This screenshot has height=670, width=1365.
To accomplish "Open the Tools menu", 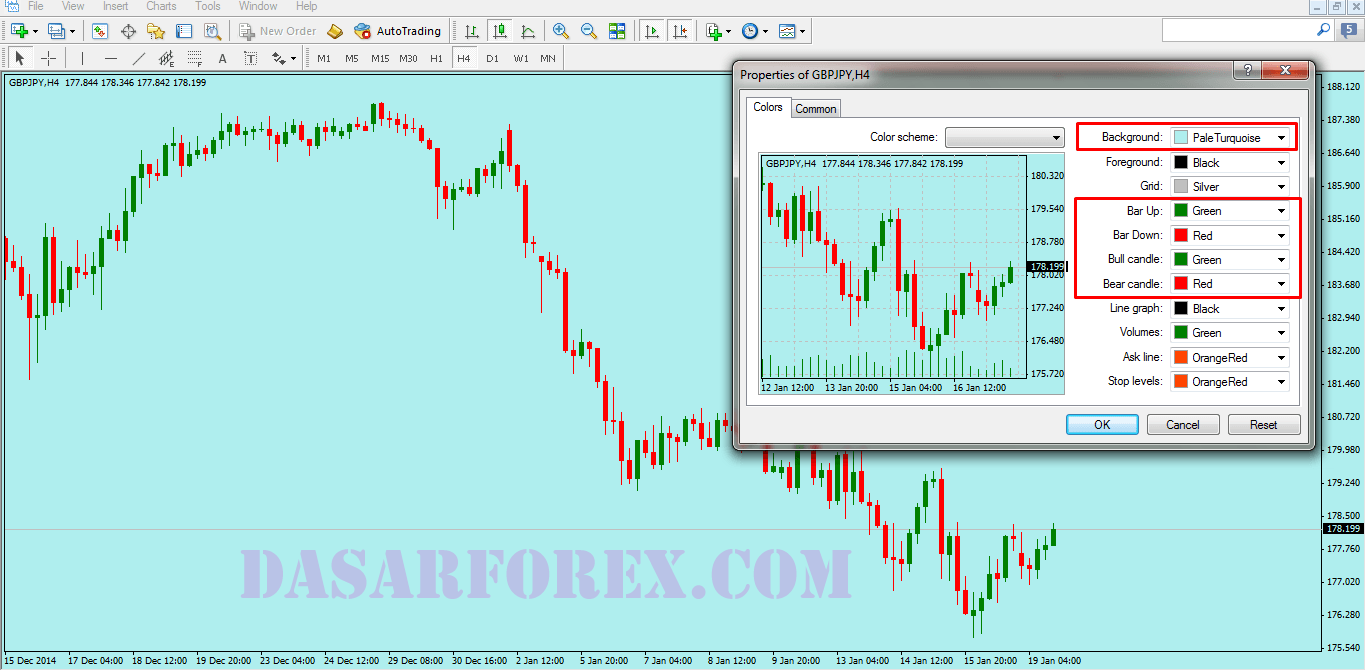I will pyautogui.click(x=208, y=6).
